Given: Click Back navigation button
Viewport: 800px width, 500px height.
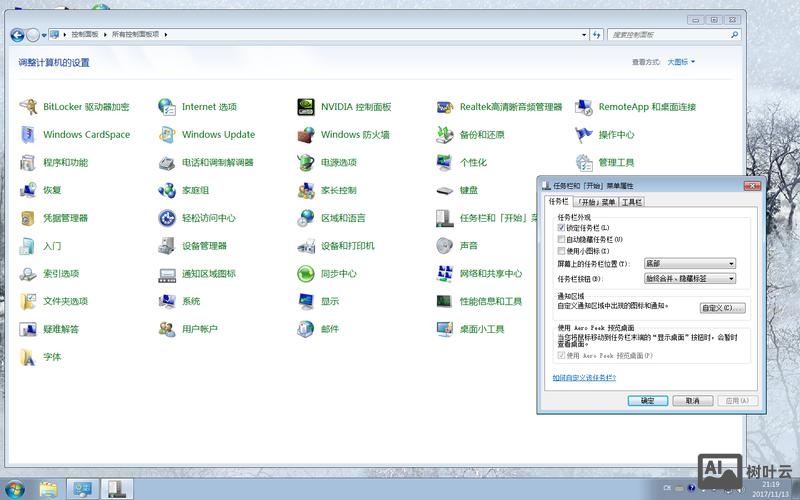Looking at the screenshot, I should [x=17, y=35].
